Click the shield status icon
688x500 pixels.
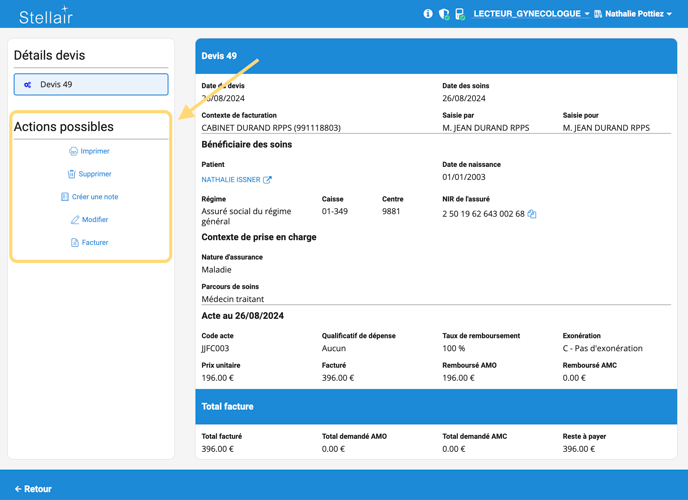pos(444,14)
